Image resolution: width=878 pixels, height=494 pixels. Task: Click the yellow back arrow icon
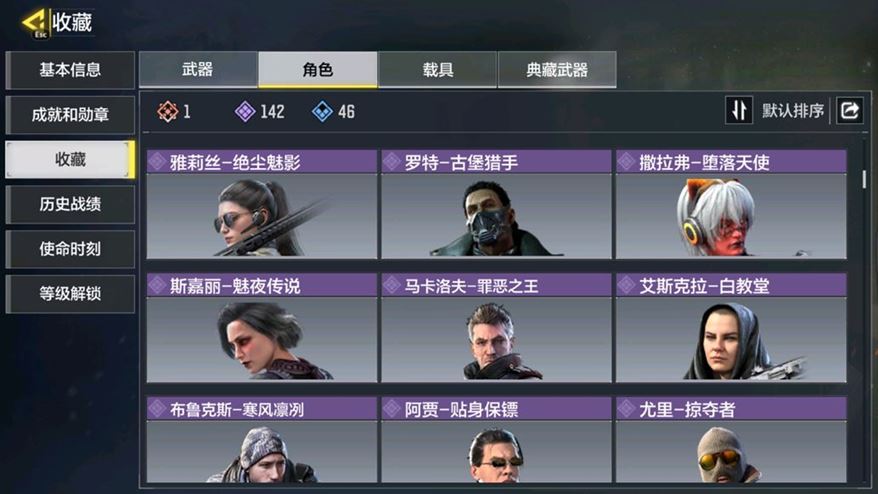(x=34, y=23)
